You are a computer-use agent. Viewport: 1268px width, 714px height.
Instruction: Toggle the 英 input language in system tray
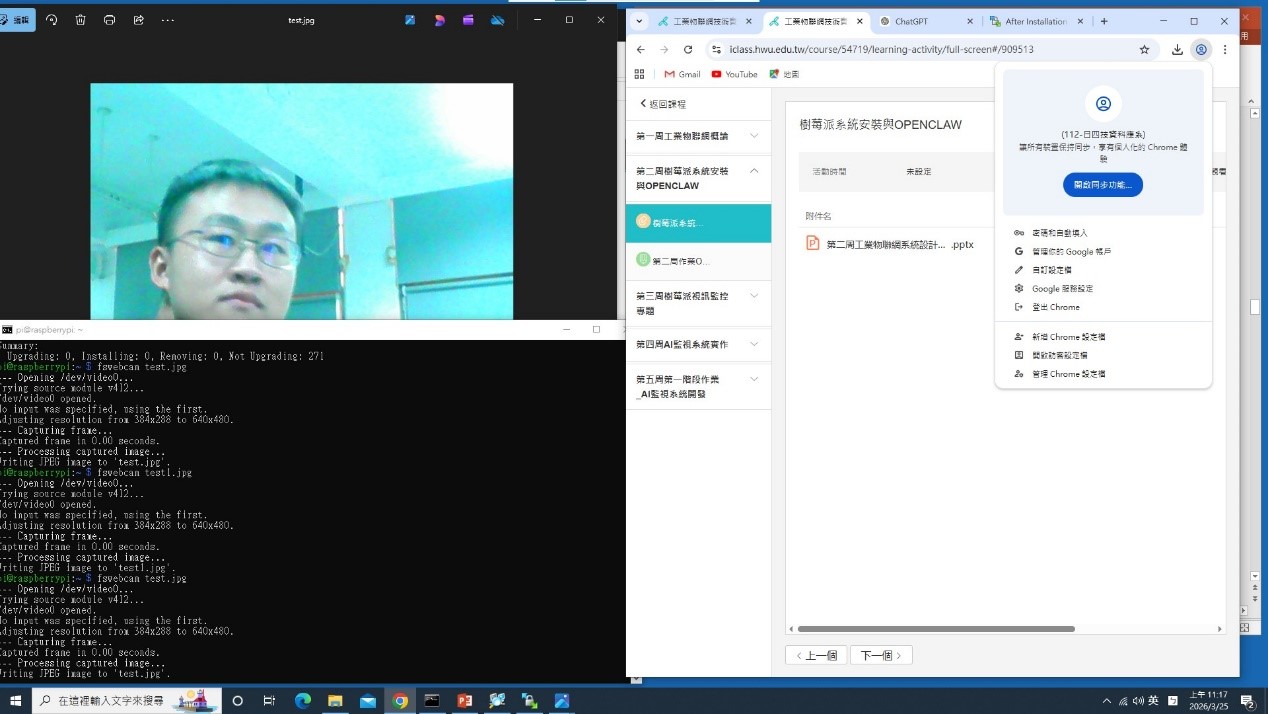tap(1153, 701)
